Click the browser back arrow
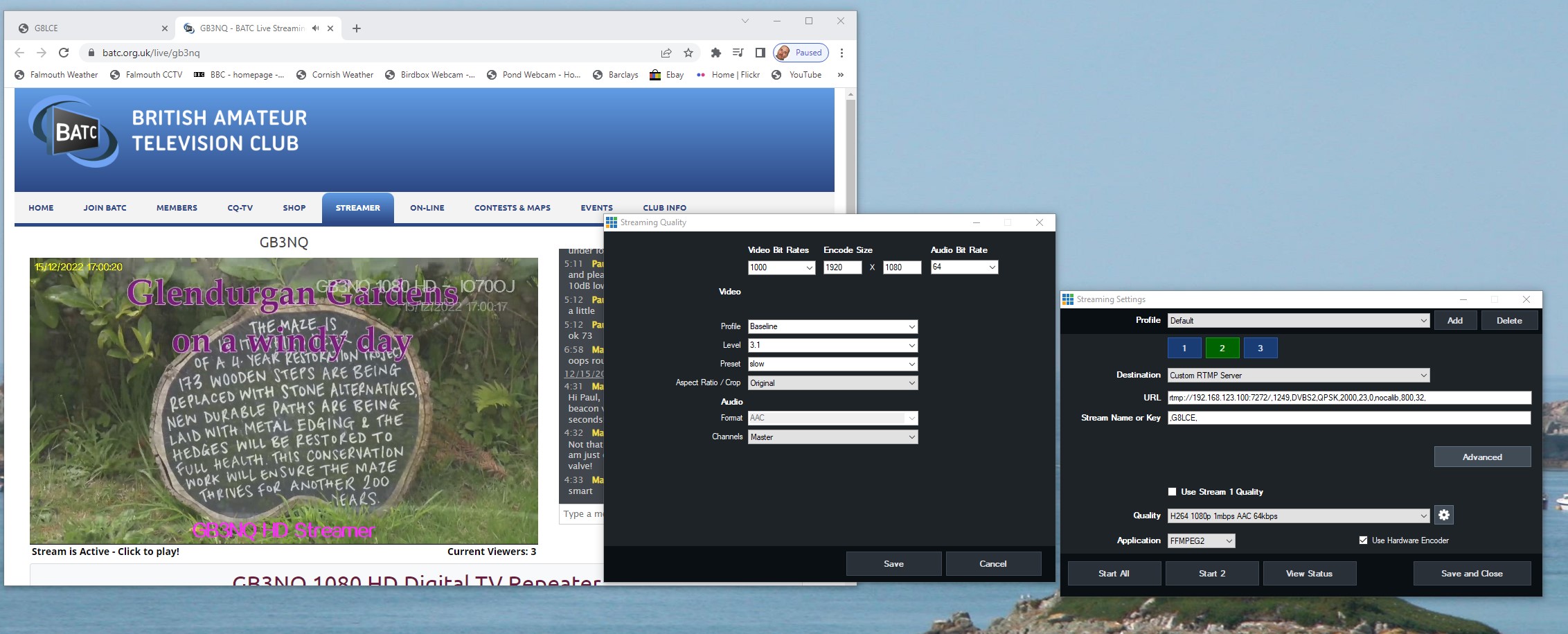The width and height of the screenshot is (1568, 634). click(x=19, y=53)
